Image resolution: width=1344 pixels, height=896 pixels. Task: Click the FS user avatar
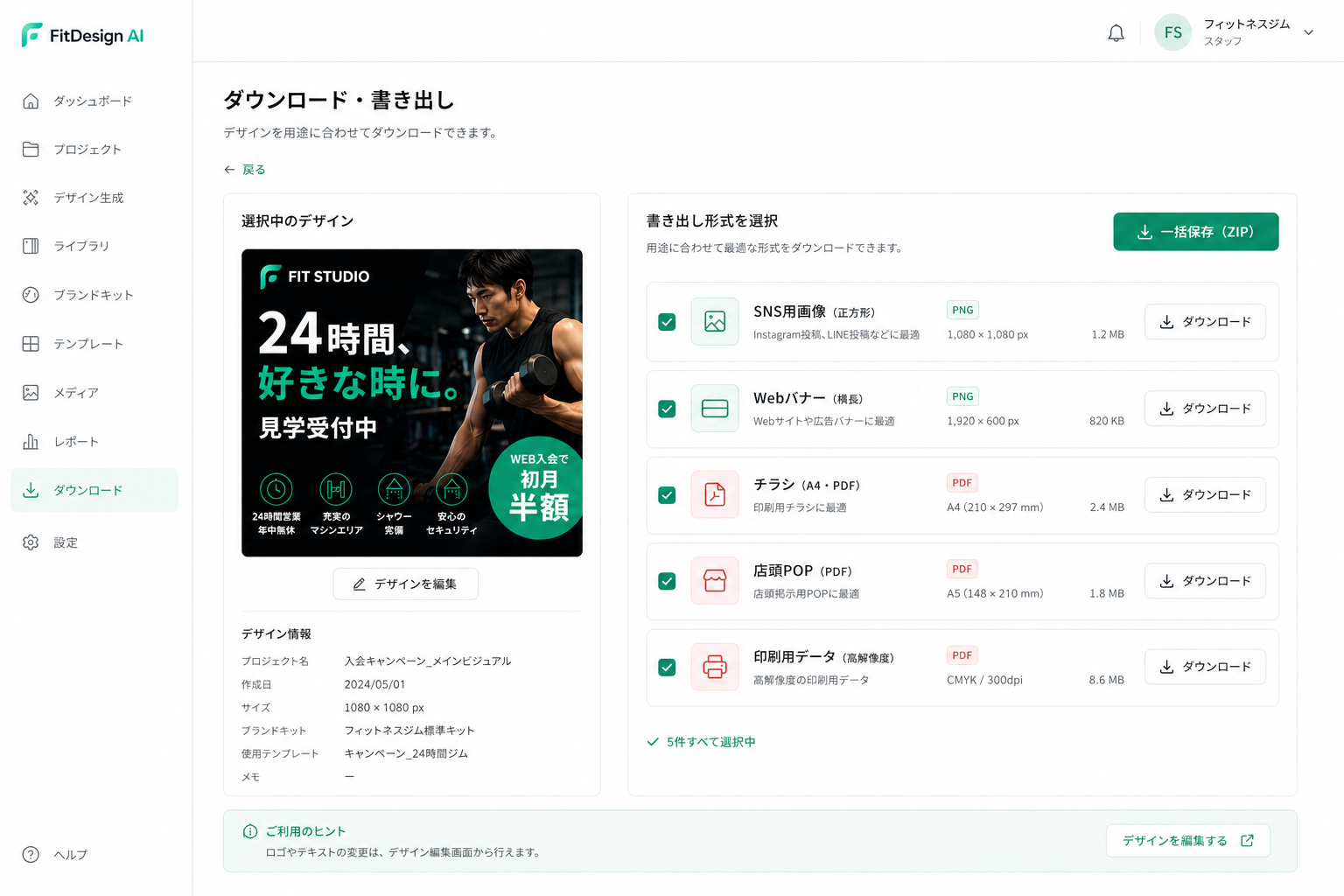click(x=1172, y=32)
